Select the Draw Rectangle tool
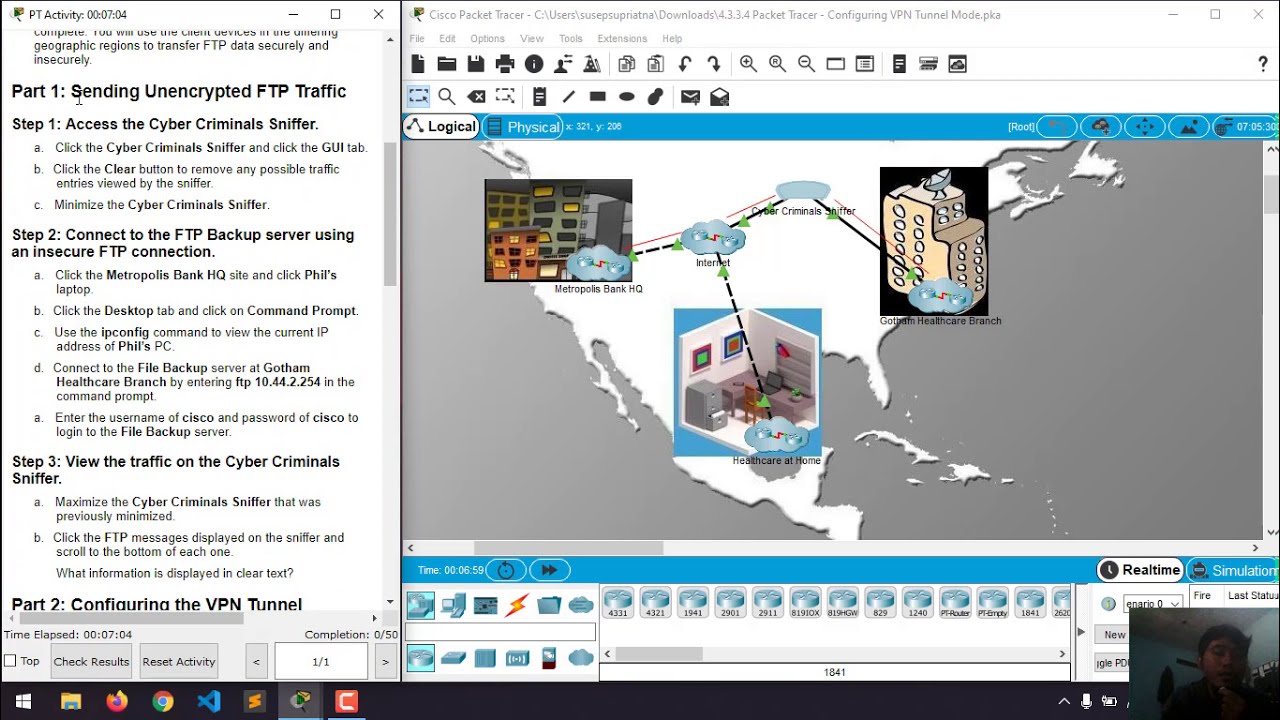The width and height of the screenshot is (1280, 720). coord(598,97)
